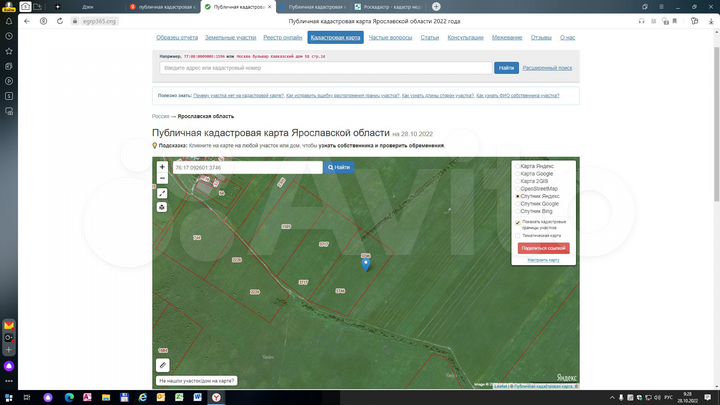Open the map fullscreen view

coord(162,193)
